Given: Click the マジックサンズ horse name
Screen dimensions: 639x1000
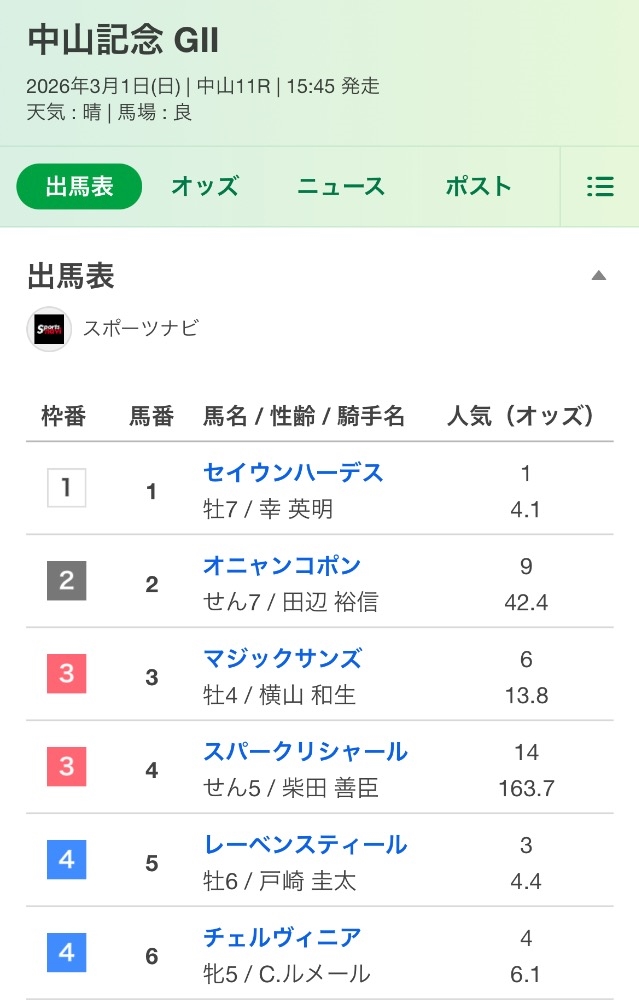Looking at the screenshot, I should (x=281, y=658).
